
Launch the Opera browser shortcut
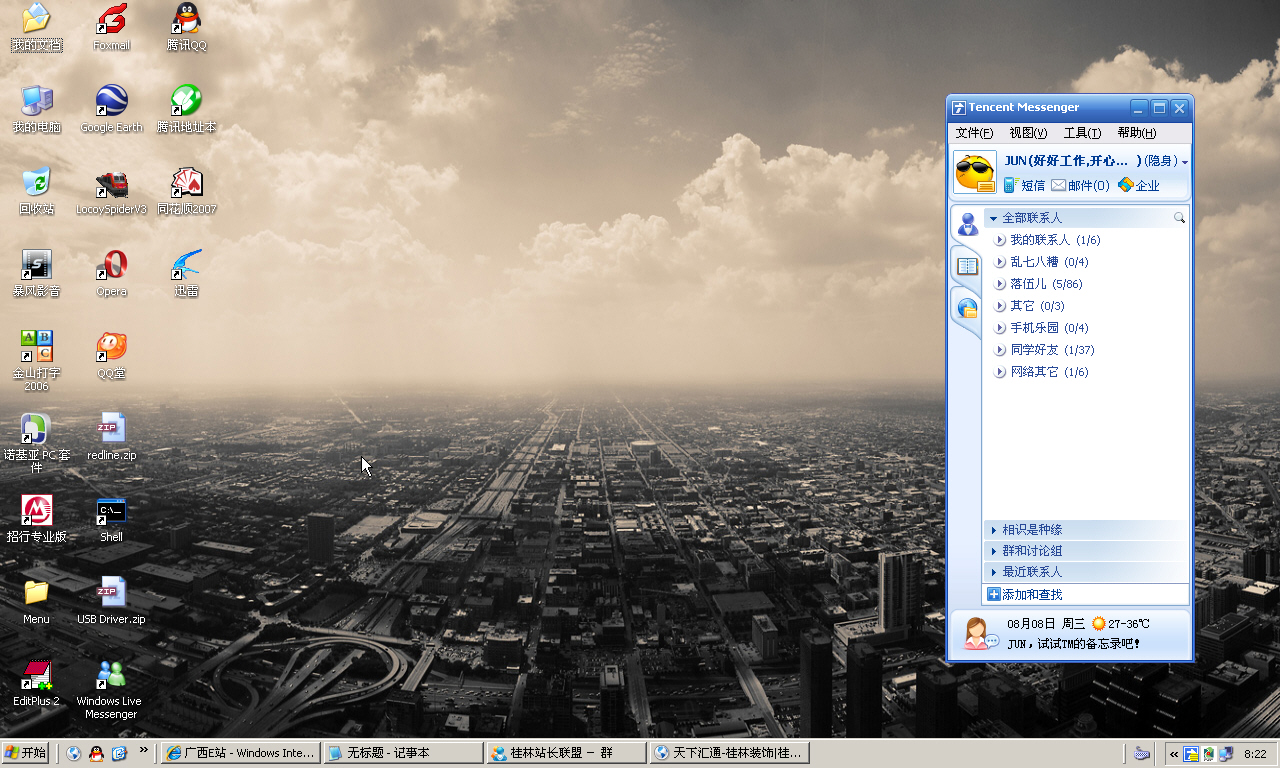[111, 266]
